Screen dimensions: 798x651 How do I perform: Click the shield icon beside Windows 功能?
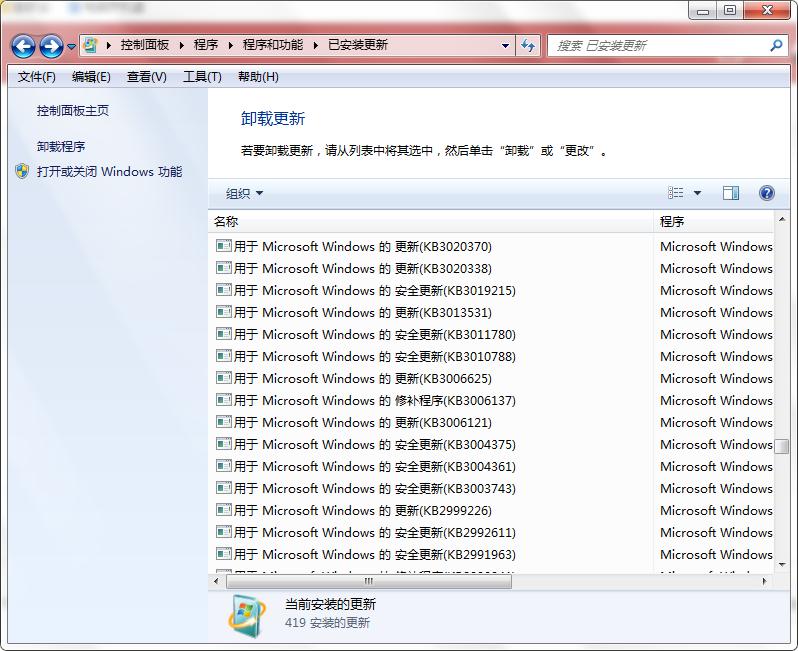coord(22,172)
